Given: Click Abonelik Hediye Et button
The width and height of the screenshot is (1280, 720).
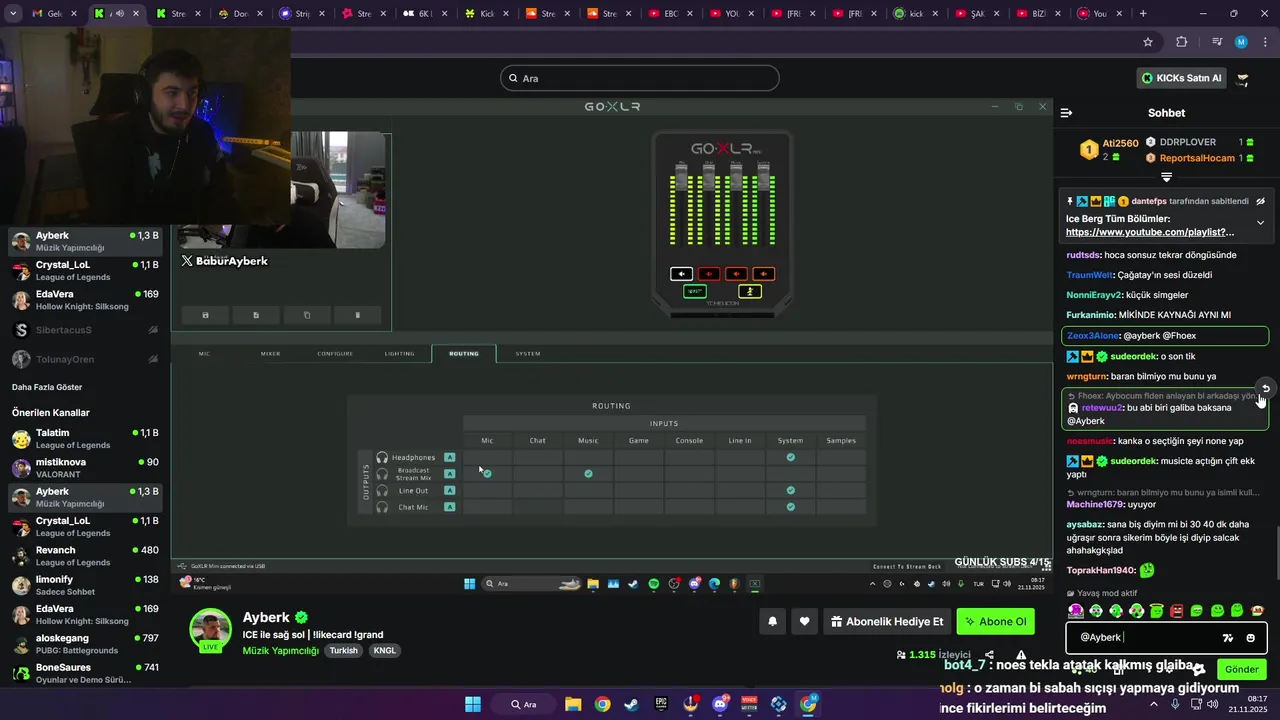Looking at the screenshot, I should coord(887,621).
